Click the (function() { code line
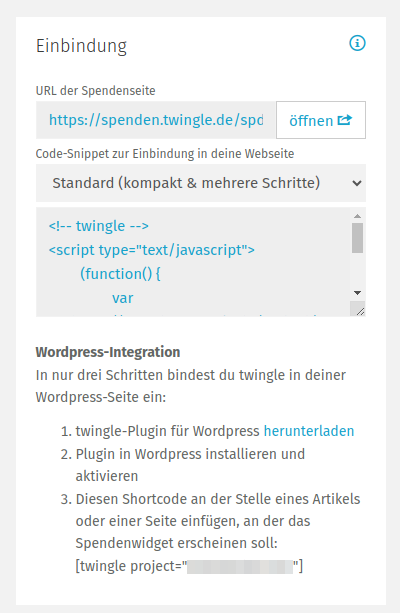Screen dimensions: 400x613 [x=120, y=274]
